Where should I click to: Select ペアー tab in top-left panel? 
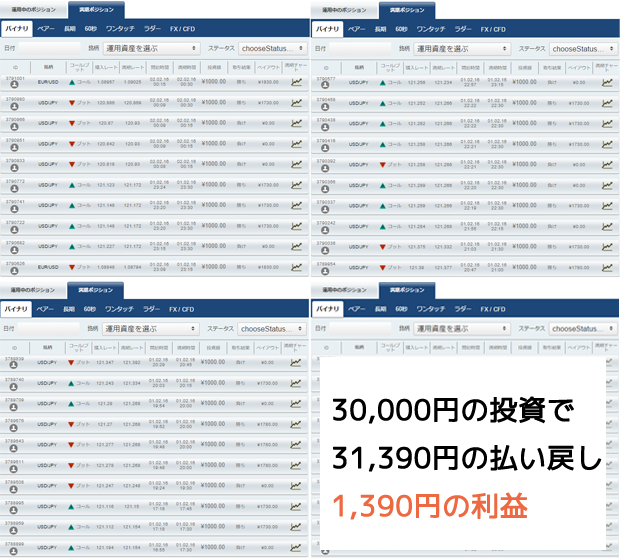pyautogui.click(x=46, y=29)
